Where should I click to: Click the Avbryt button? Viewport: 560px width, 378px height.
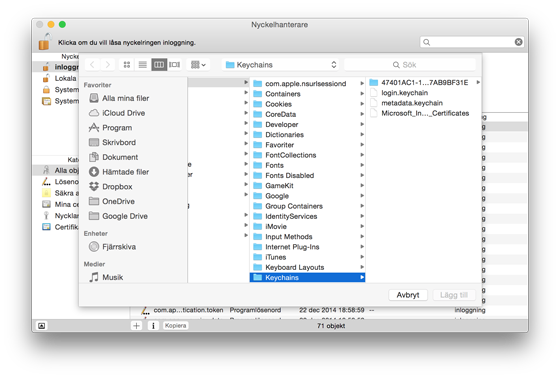click(408, 295)
